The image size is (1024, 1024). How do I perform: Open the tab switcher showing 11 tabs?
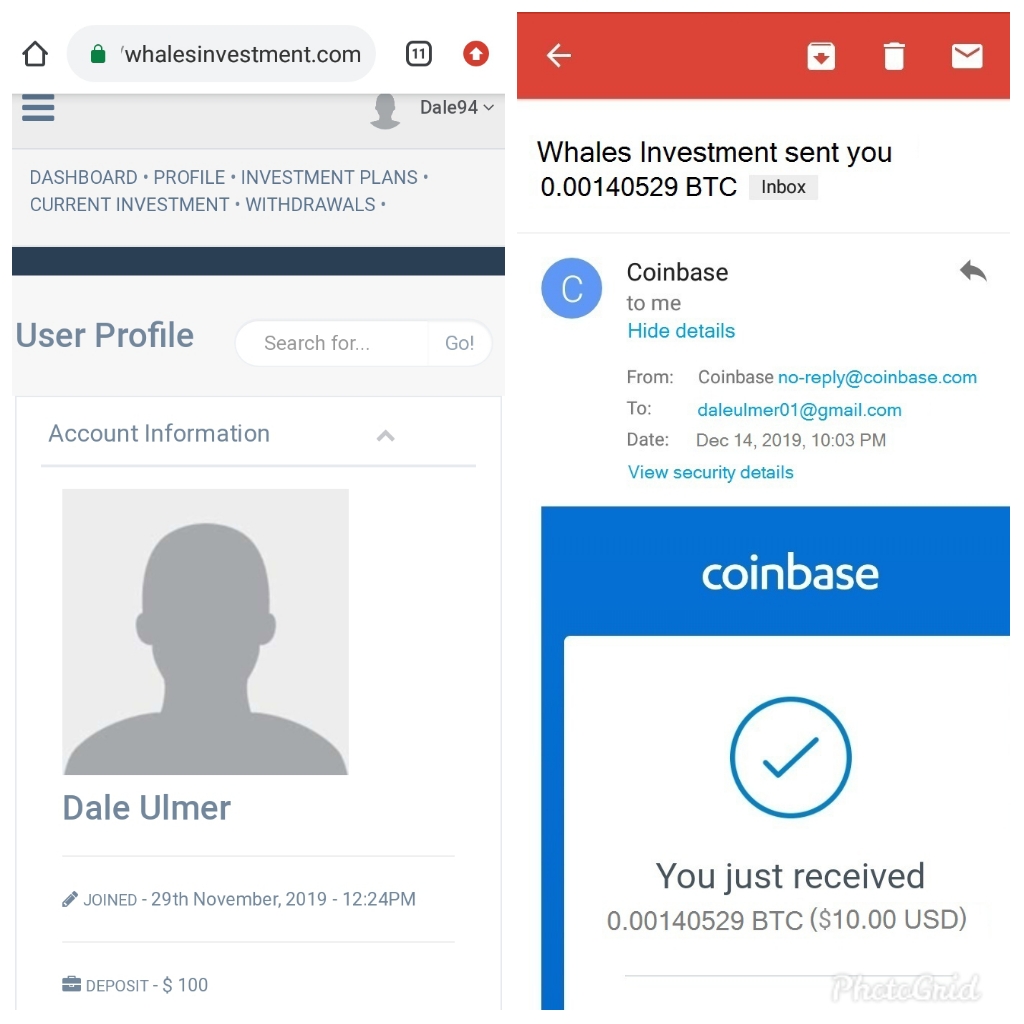[419, 54]
